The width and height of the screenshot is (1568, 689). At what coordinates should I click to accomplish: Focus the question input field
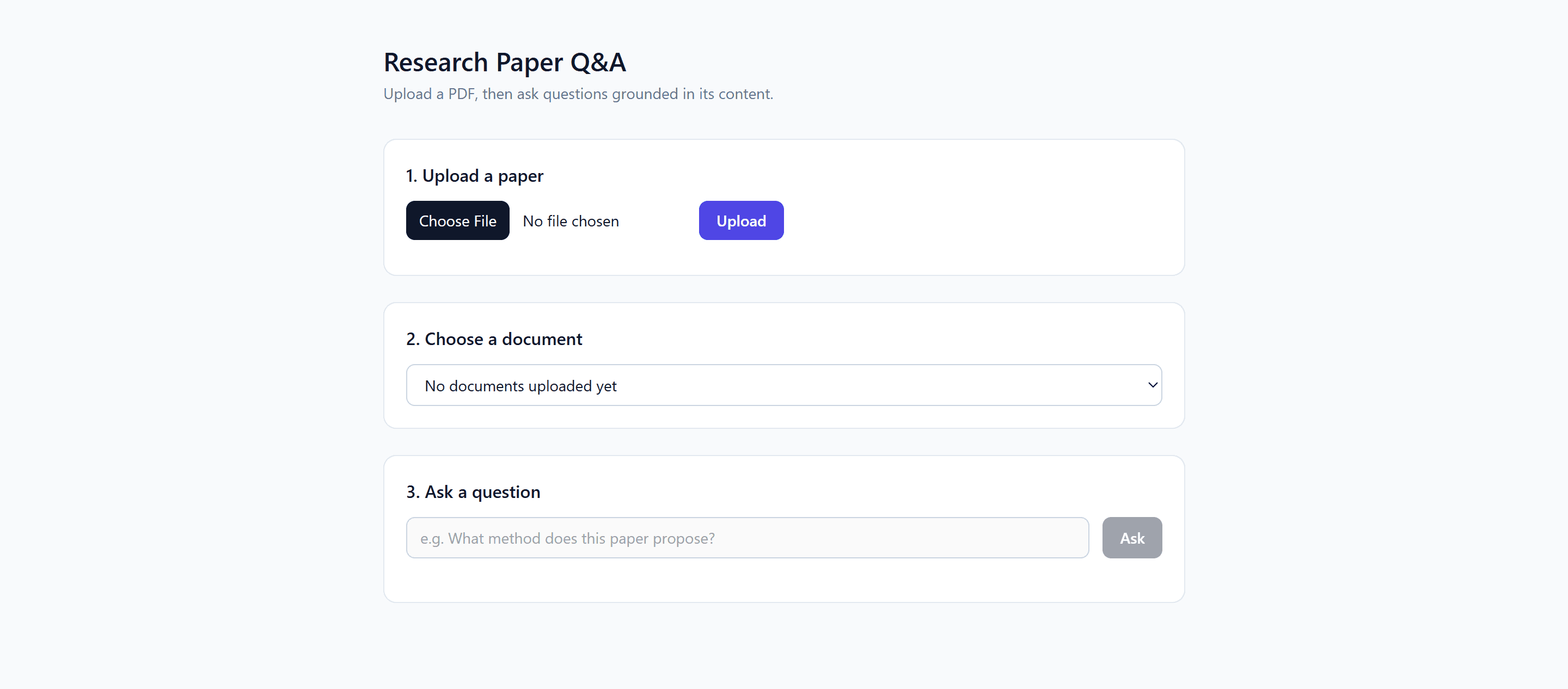coord(747,538)
